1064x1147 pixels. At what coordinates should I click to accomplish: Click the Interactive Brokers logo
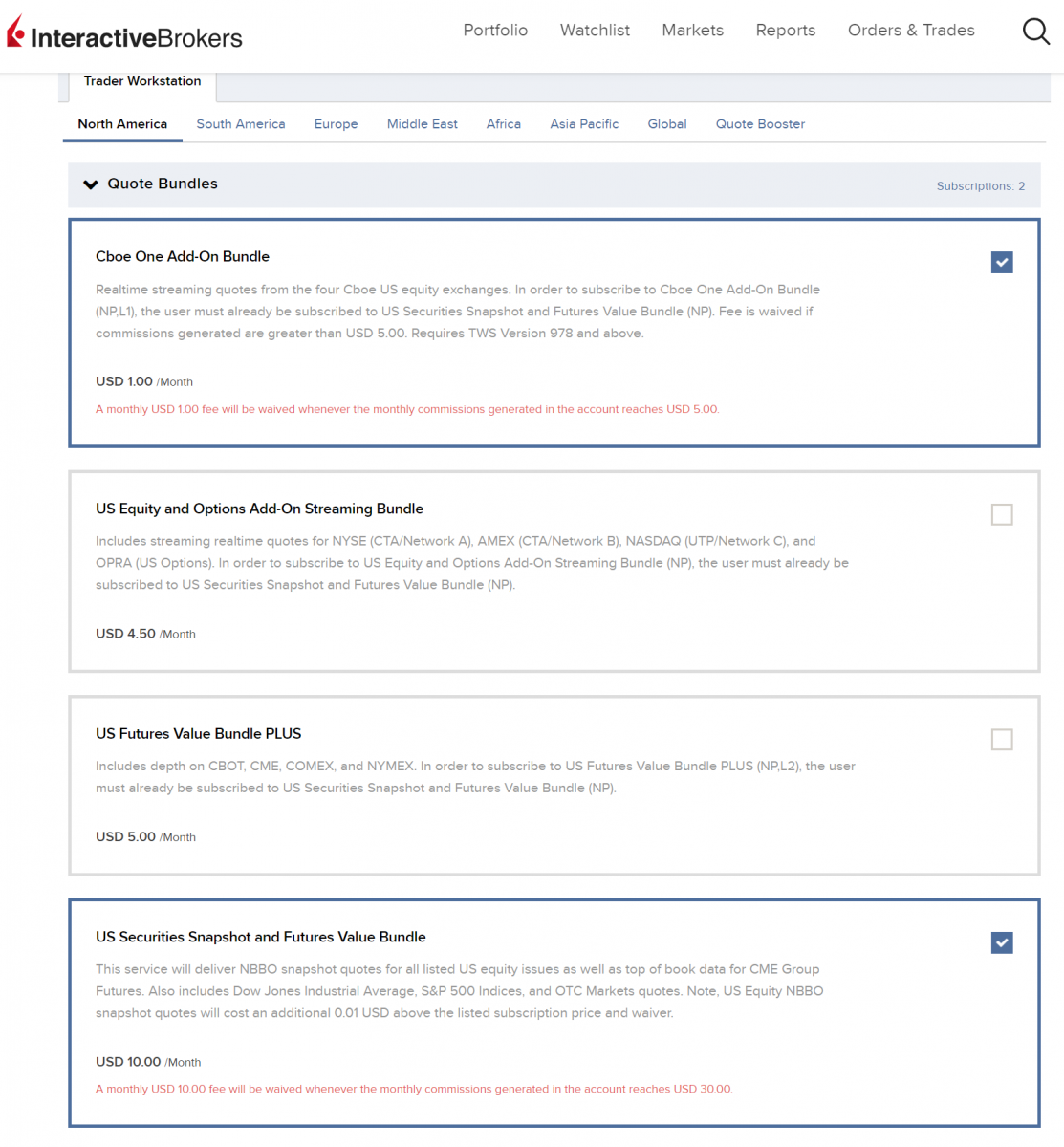point(125,34)
